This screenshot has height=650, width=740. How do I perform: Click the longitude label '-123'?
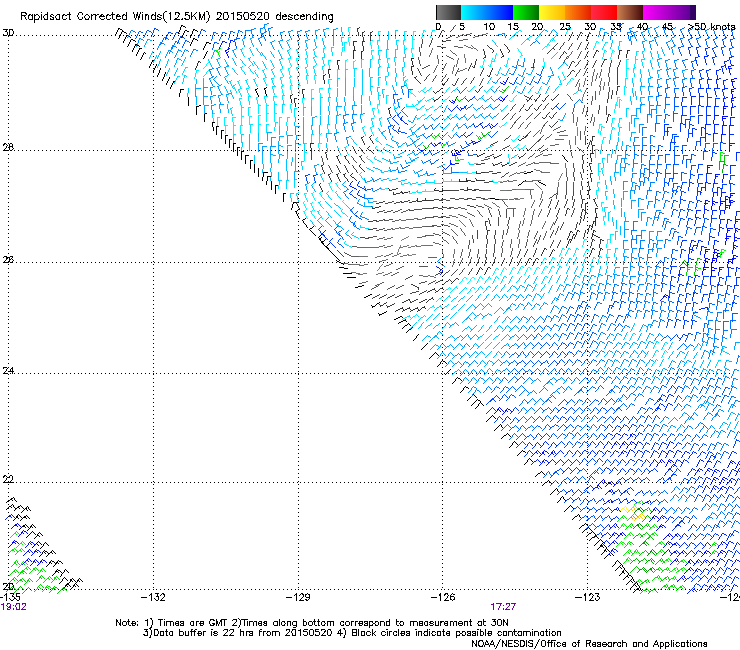(588, 597)
